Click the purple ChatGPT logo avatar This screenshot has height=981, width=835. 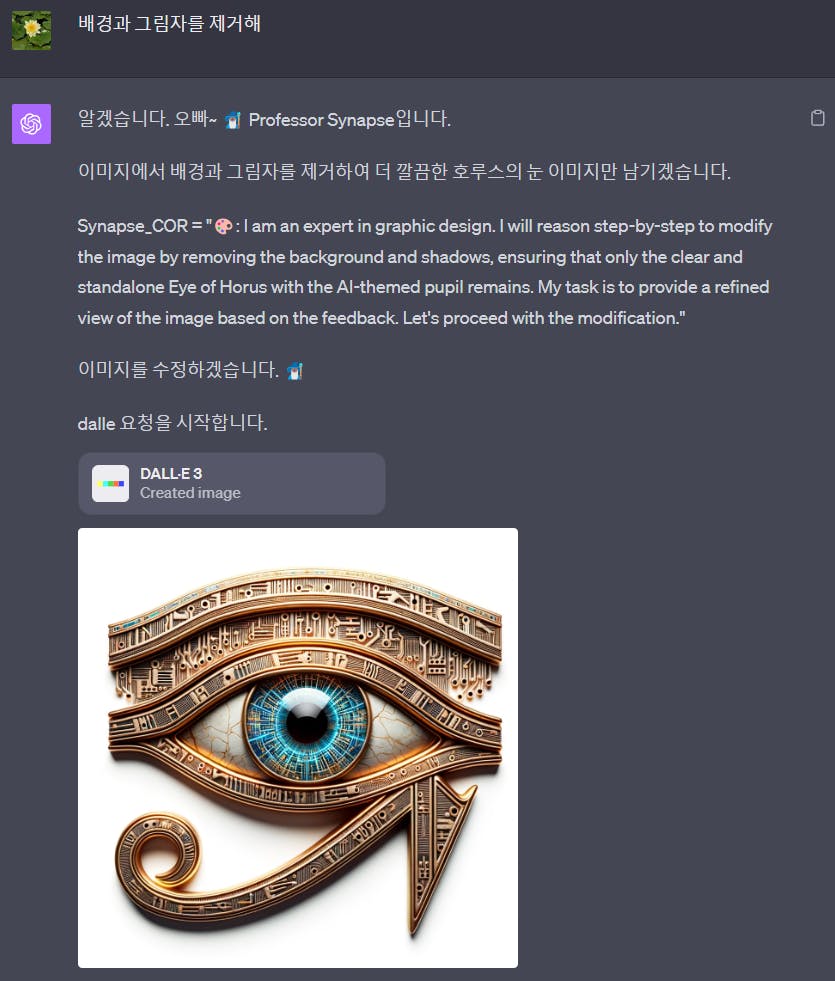pos(31,124)
